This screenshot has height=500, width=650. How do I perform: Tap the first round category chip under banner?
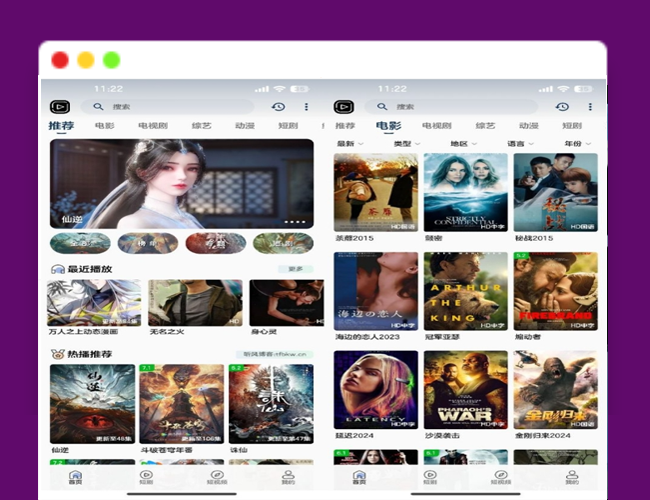tap(80, 242)
